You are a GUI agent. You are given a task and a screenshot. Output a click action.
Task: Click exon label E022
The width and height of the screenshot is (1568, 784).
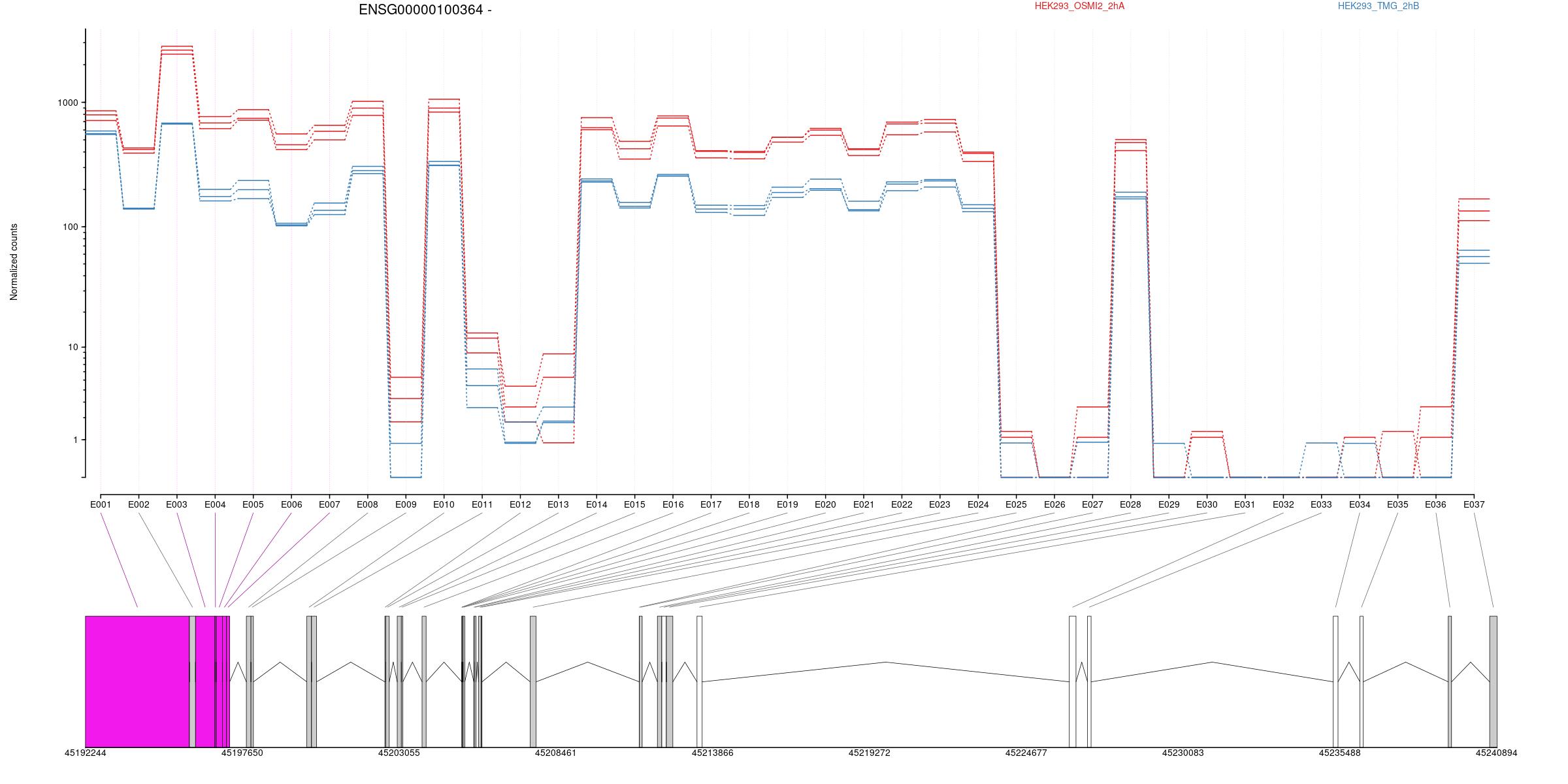[902, 505]
